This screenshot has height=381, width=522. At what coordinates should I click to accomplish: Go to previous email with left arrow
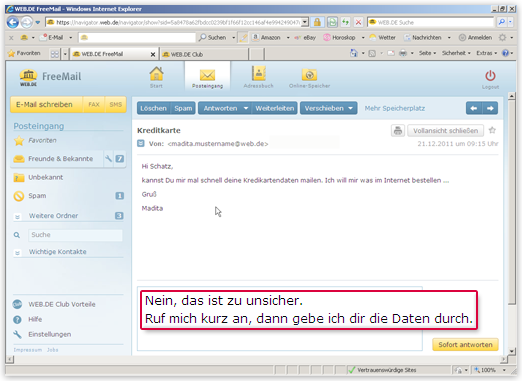tap(474, 108)
